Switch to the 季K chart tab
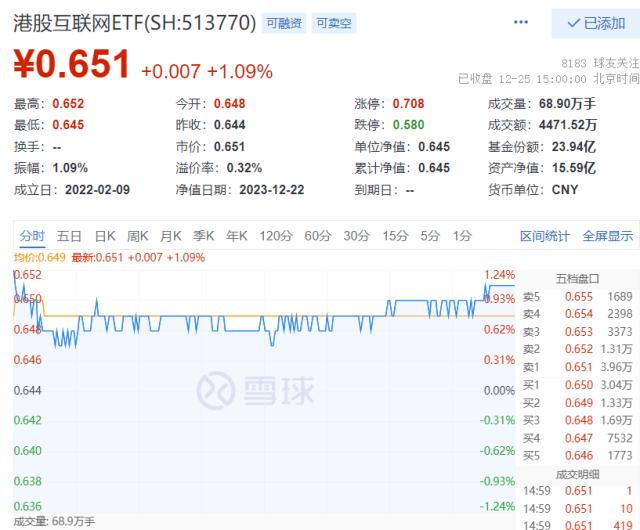The height and width of the screenshot is (530, 640). pos(204,236)
